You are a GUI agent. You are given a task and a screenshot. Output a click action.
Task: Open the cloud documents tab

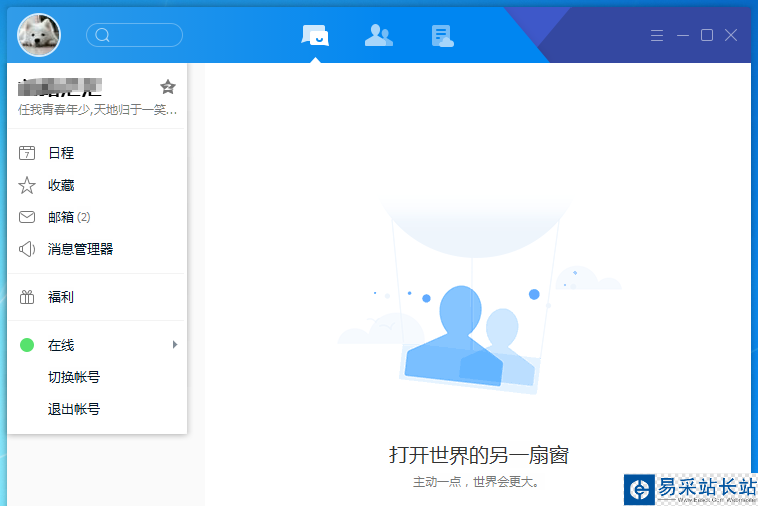[x=442, y=36]
